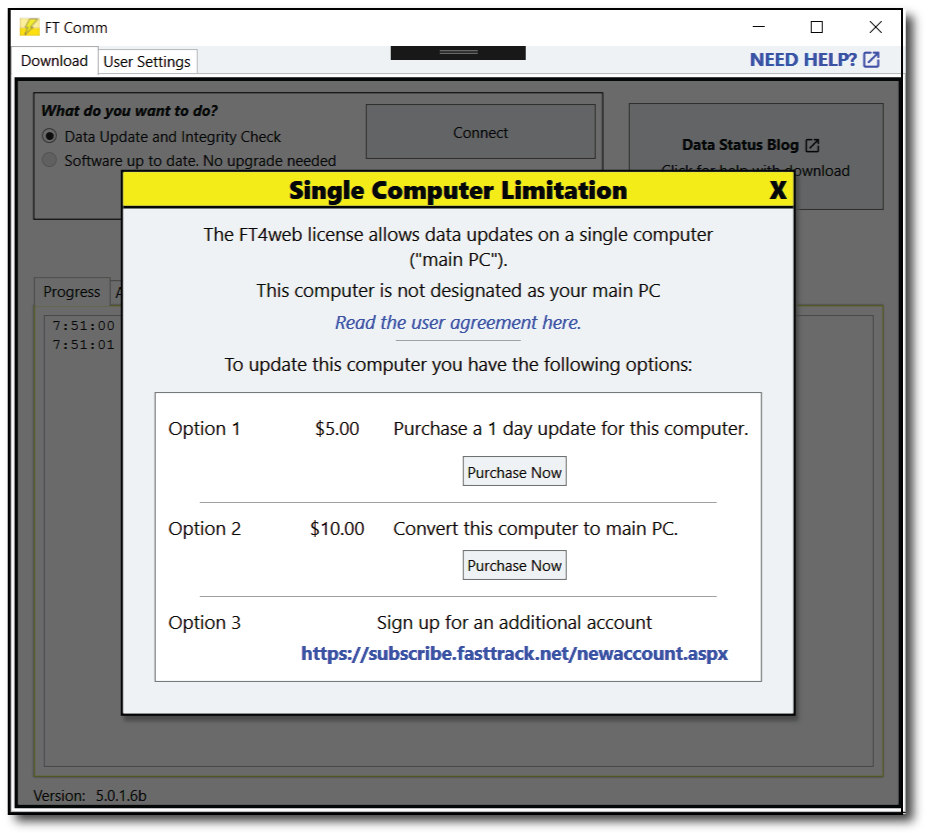Maximize the FT Comm window
927x835 pixels.
[x=816, y=27]
